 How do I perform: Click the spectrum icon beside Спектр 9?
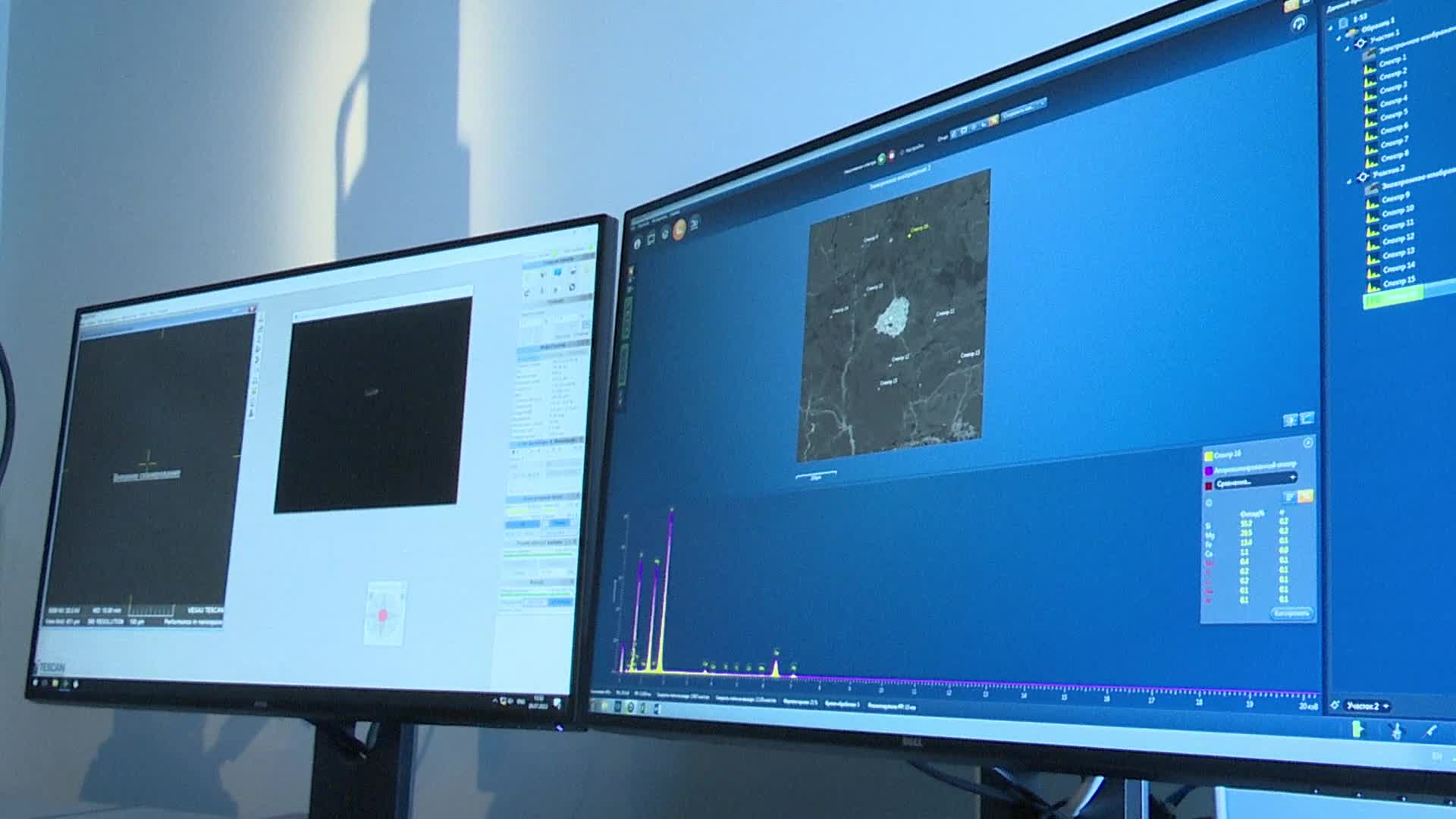click(x=1372, y=204)
